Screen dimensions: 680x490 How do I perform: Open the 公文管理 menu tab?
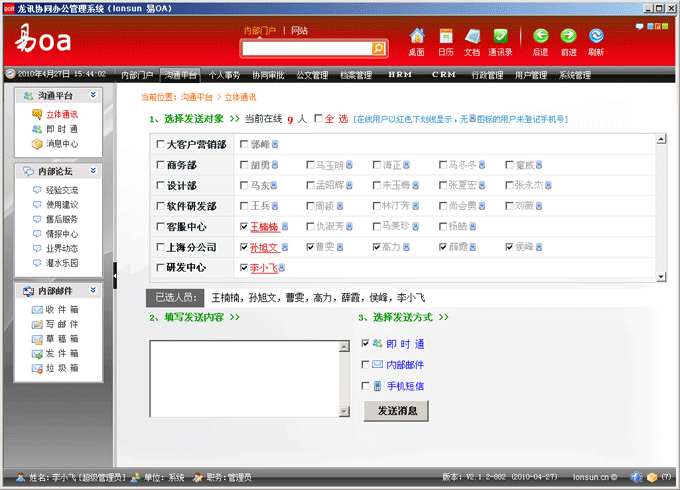312,75
